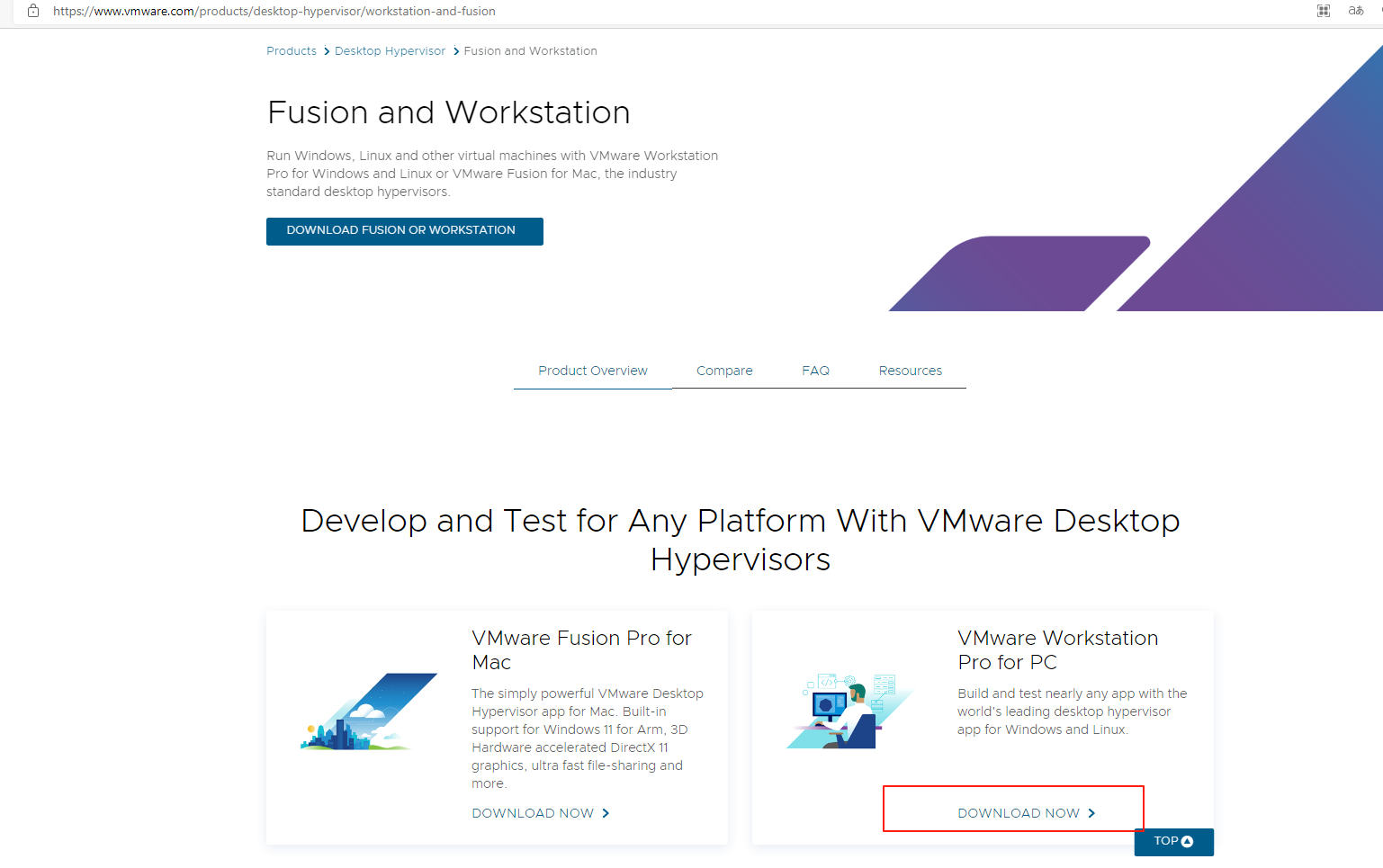Click the Download Fusion or Workstation button

405,231
